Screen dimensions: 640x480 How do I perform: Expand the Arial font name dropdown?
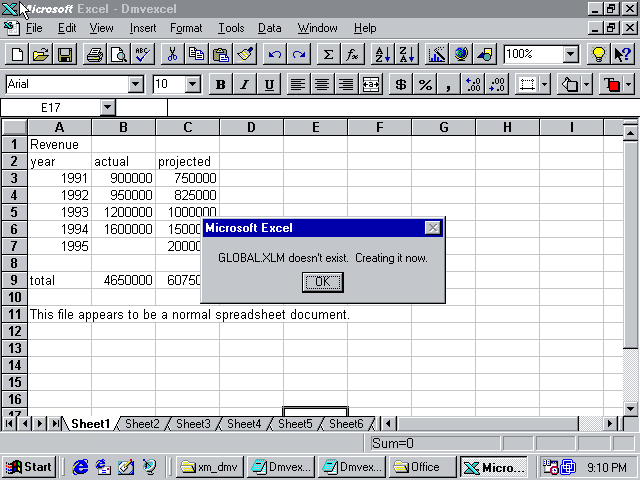tap(135, 84)
